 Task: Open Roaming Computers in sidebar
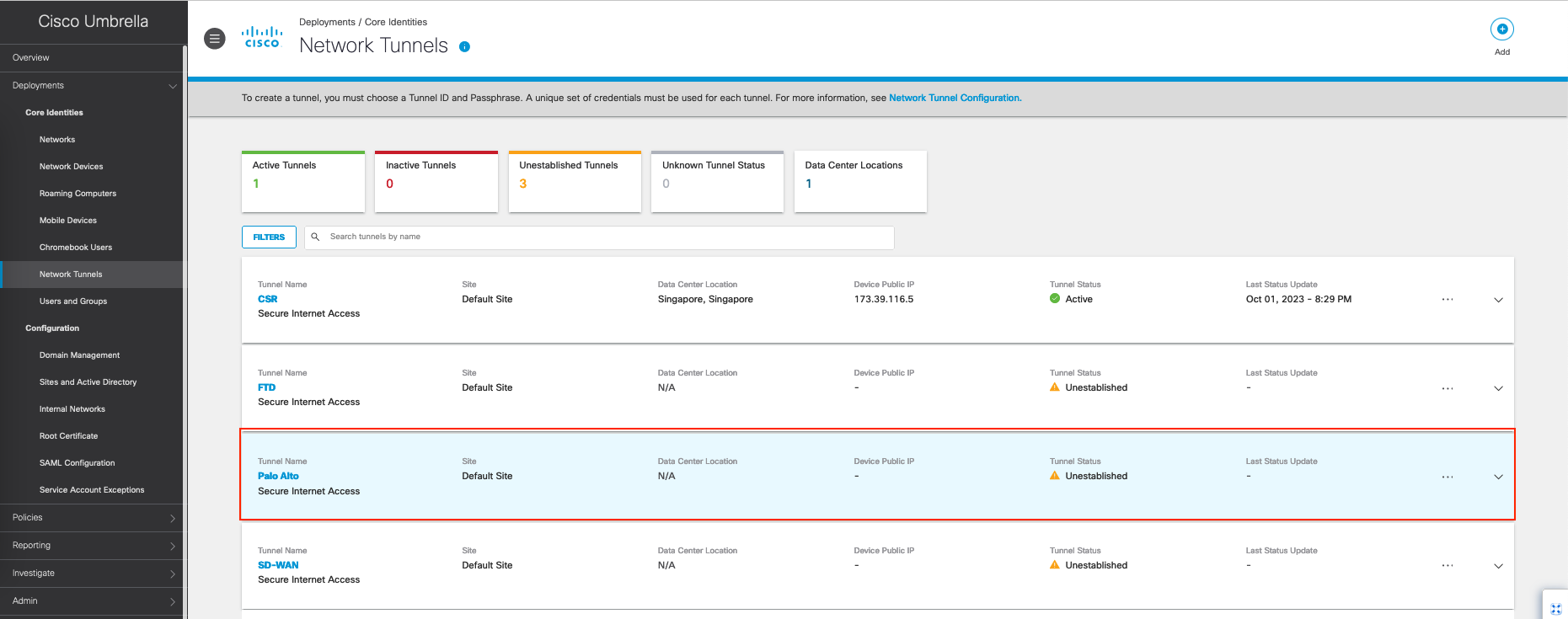[x=78, y=194]
